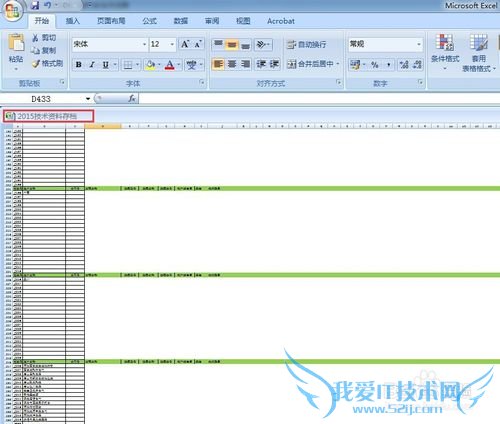Open the phonetic guide 文 icon

191,65
